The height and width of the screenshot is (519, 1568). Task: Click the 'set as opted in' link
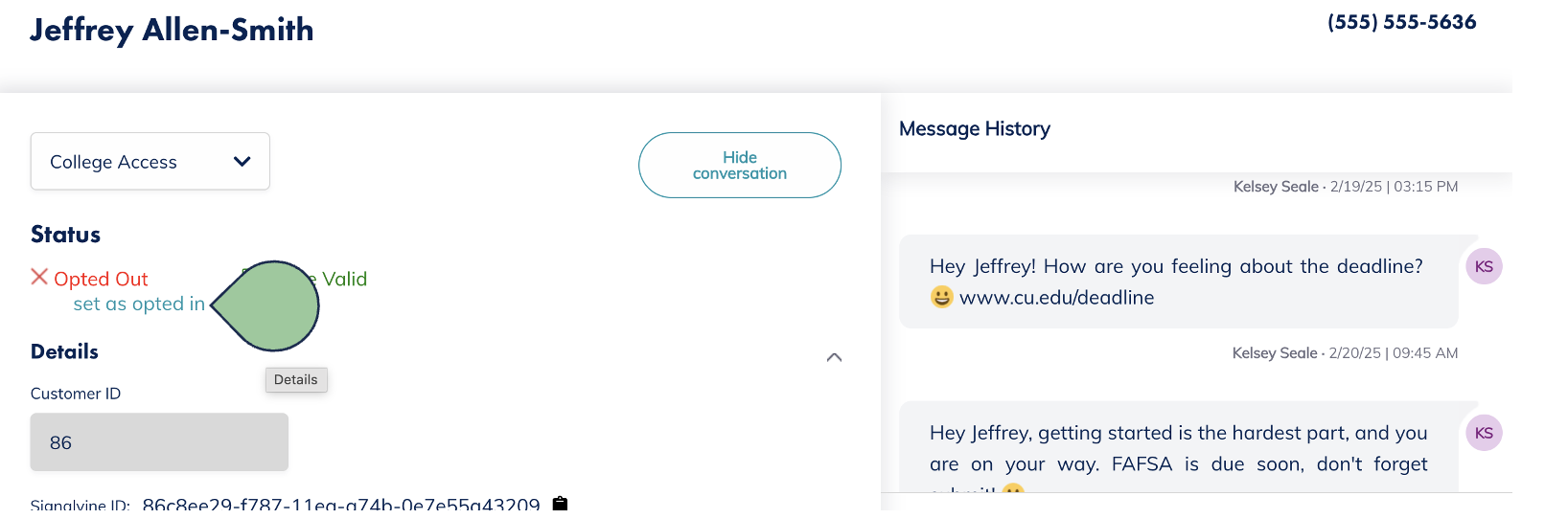coord(139,304)
